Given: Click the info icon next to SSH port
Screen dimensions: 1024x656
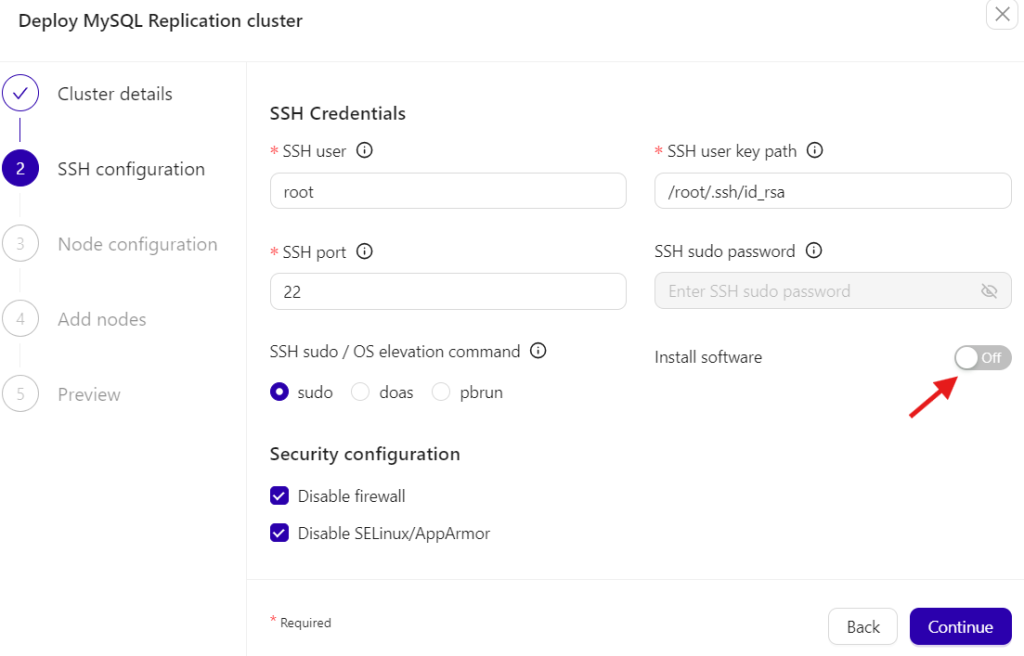Looking at the screenshot, I should [365, 252].
